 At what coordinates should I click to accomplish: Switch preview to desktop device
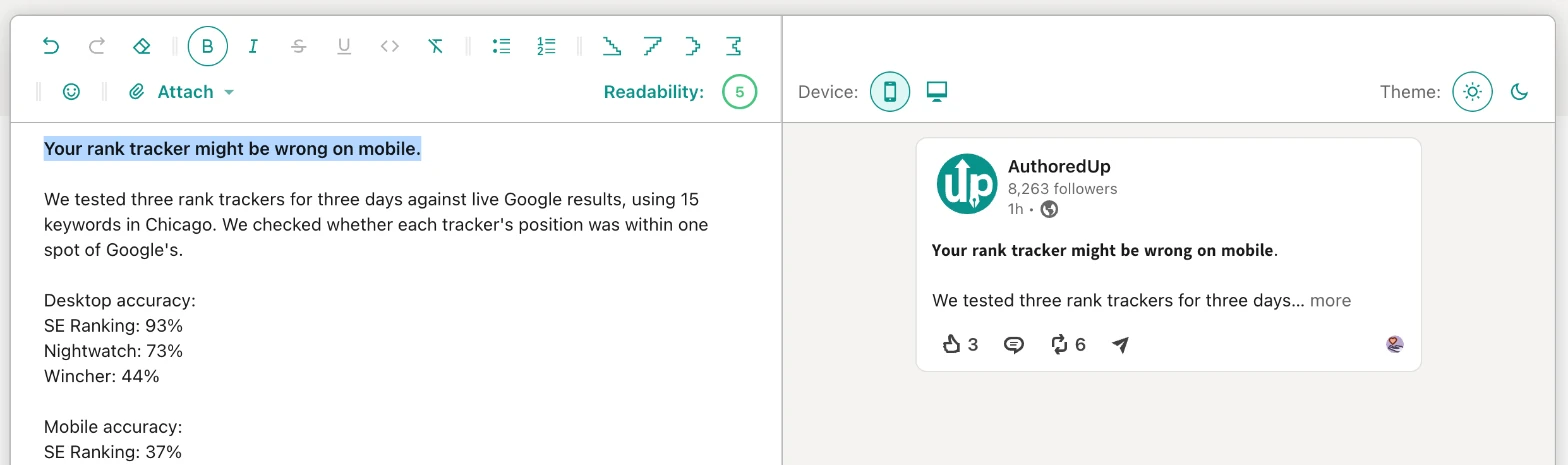(x=936, y=92)
